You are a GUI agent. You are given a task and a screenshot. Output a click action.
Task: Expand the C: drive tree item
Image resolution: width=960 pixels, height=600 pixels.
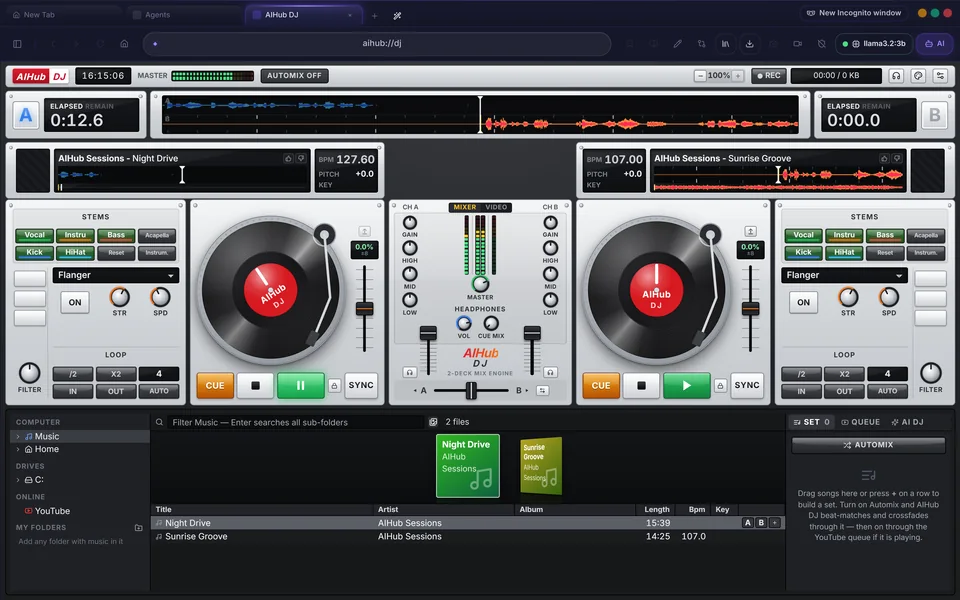(18, 480)
